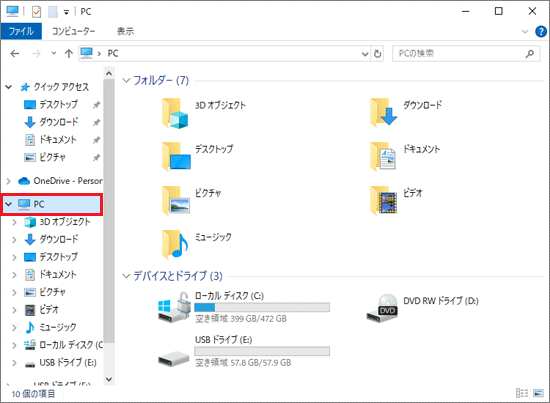
Task: Select ピクチャ under quick access
Action: (45, 157)
